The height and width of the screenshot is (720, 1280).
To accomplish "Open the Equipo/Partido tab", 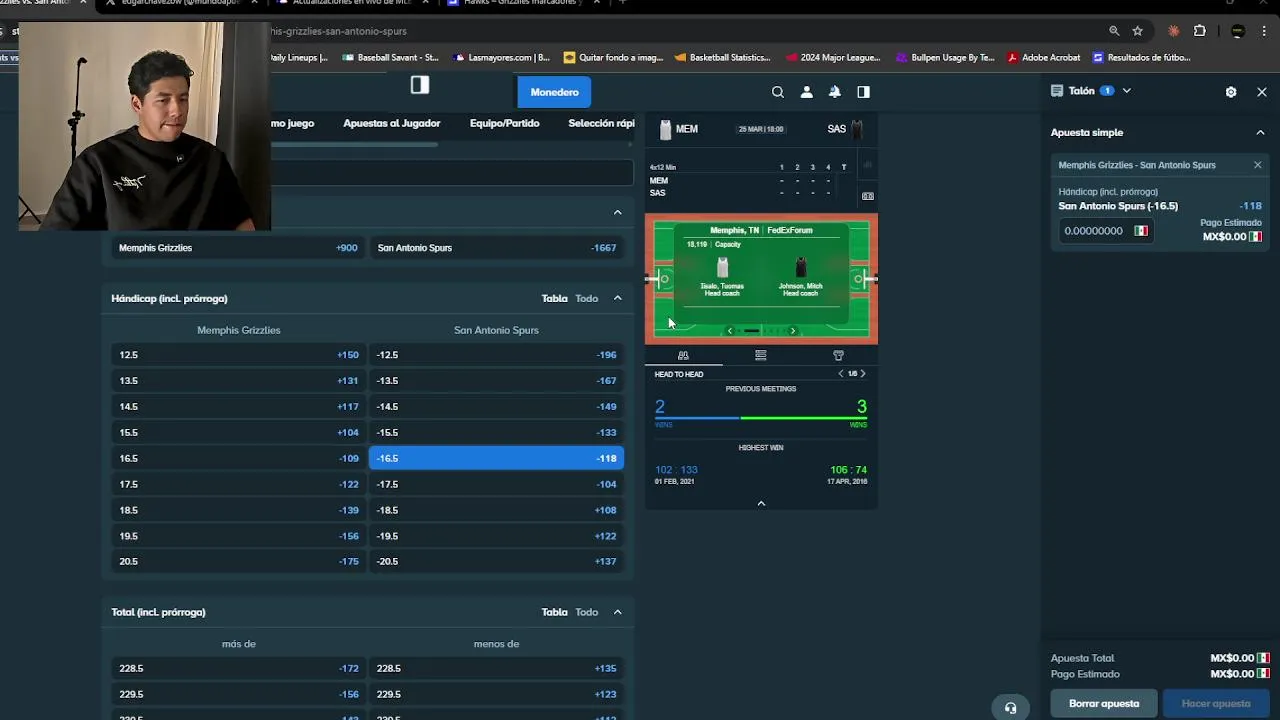I will tap(504, 123).
